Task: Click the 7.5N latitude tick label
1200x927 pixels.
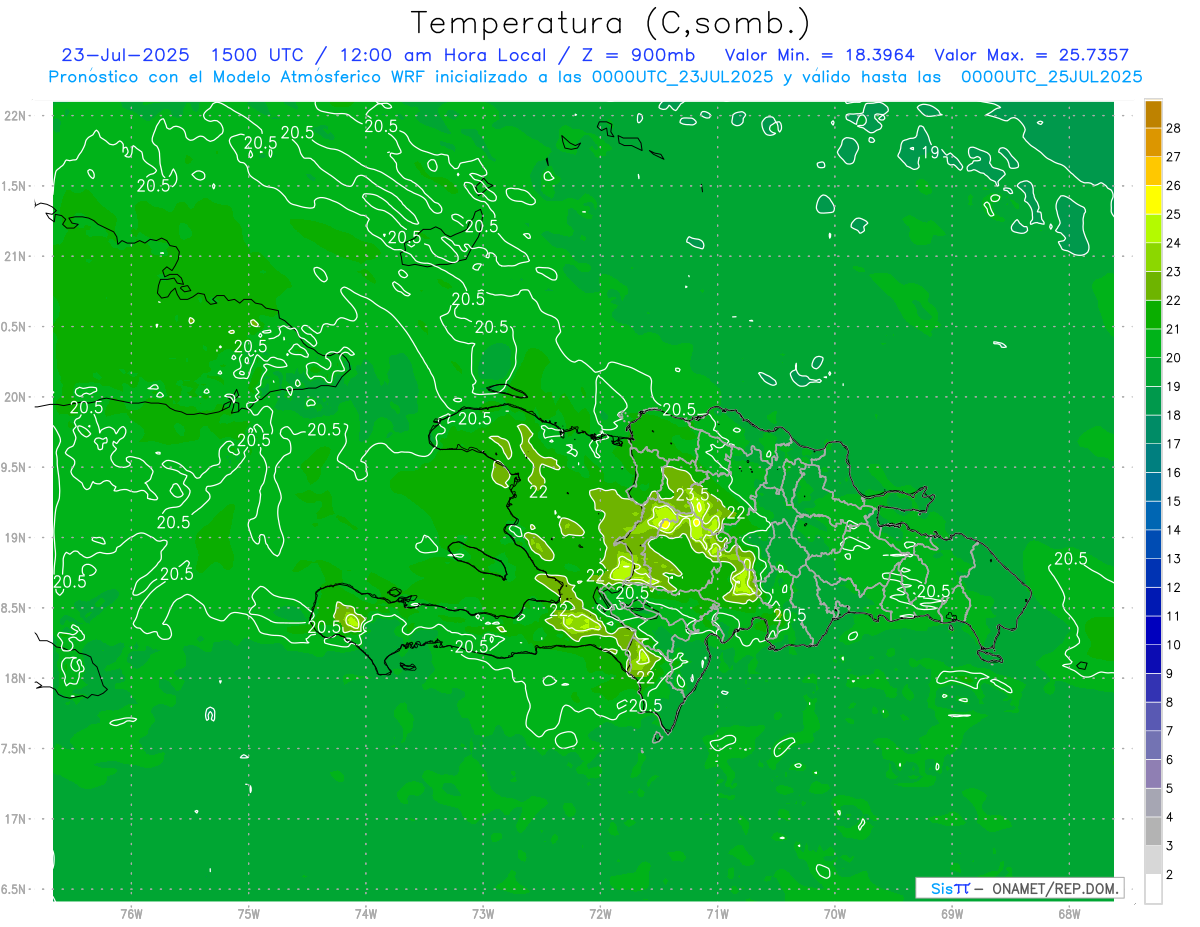Action: click(14, 748)
